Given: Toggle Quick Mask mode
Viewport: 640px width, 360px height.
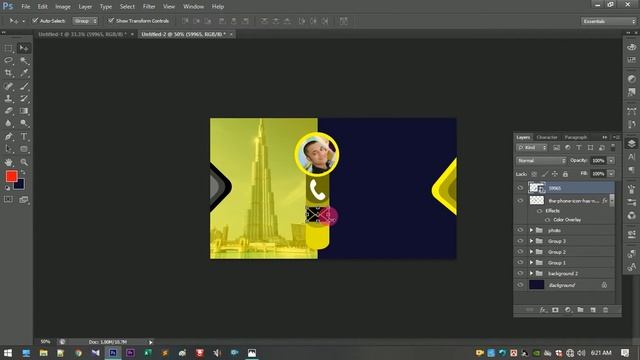Looking at the screenshot, I should (x=8, y=199).
